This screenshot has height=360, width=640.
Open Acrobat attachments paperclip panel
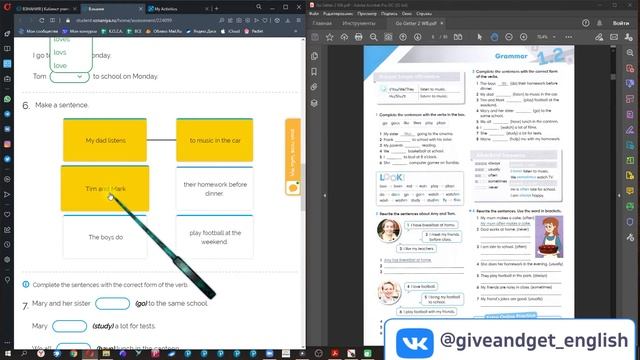[314, 87]
